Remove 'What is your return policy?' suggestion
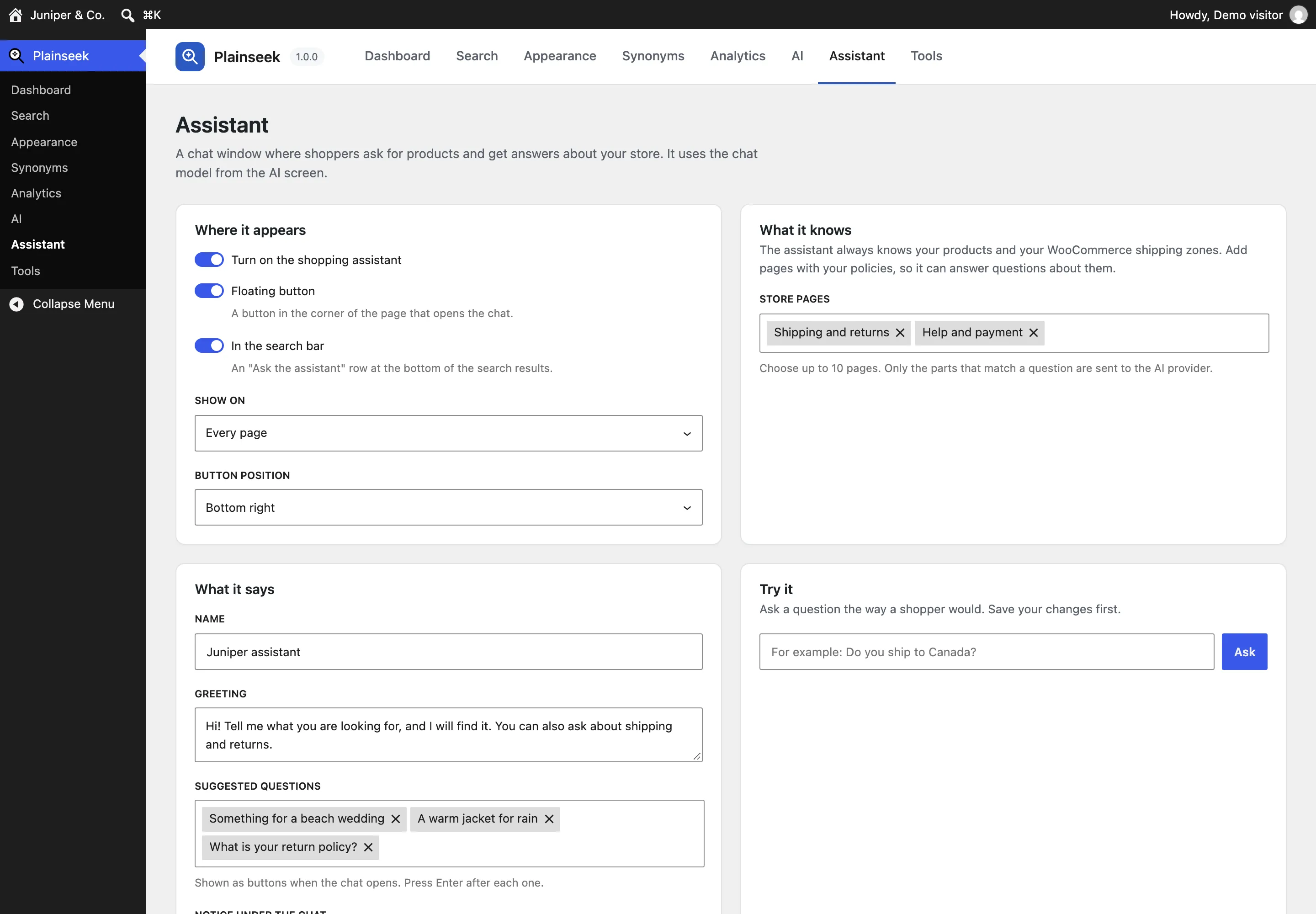The image size is (1316, 914). pos(368,847)
